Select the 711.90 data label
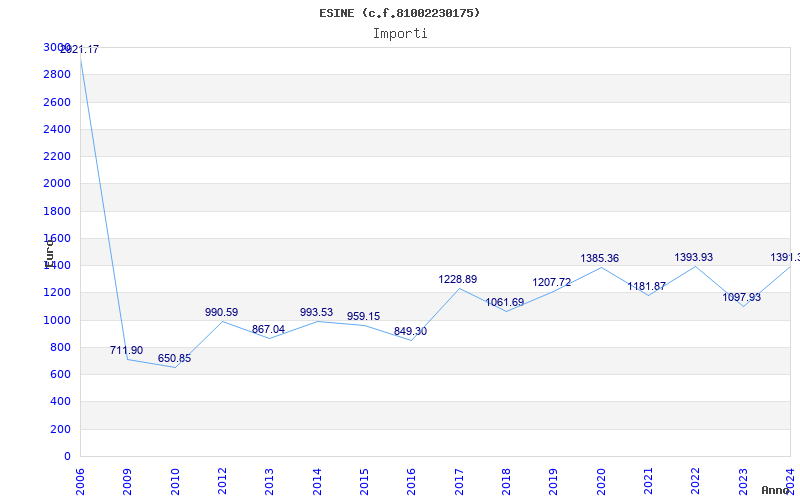The width and height of the screenshot is (800, 500). click(127, 351)
